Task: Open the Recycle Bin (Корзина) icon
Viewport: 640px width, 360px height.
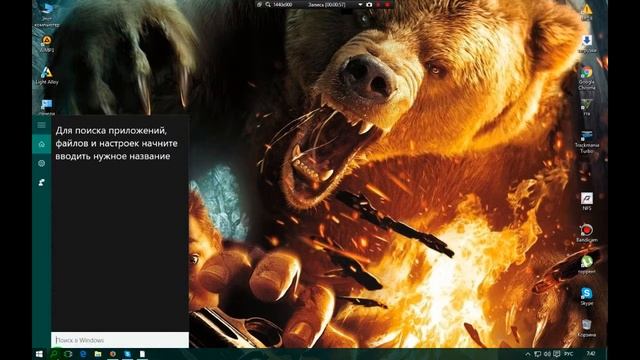Action: tap(587, 328)
